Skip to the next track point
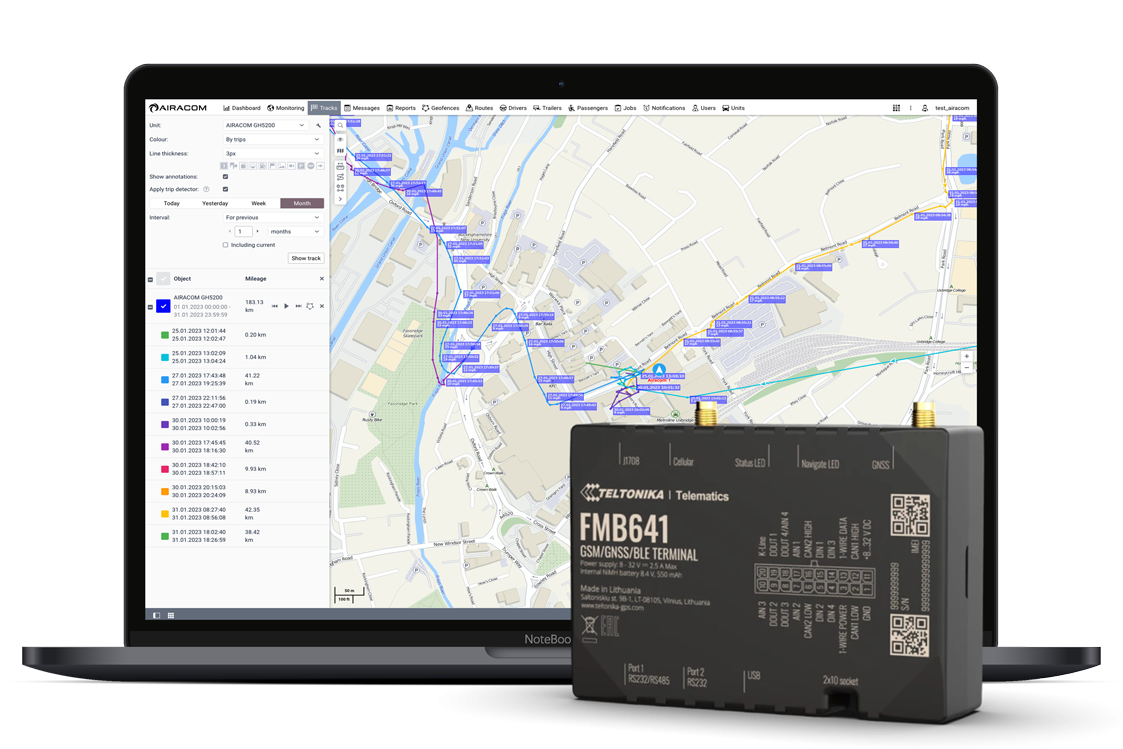The height and width of the screenshot is (749, 1123). coord(298,306)
